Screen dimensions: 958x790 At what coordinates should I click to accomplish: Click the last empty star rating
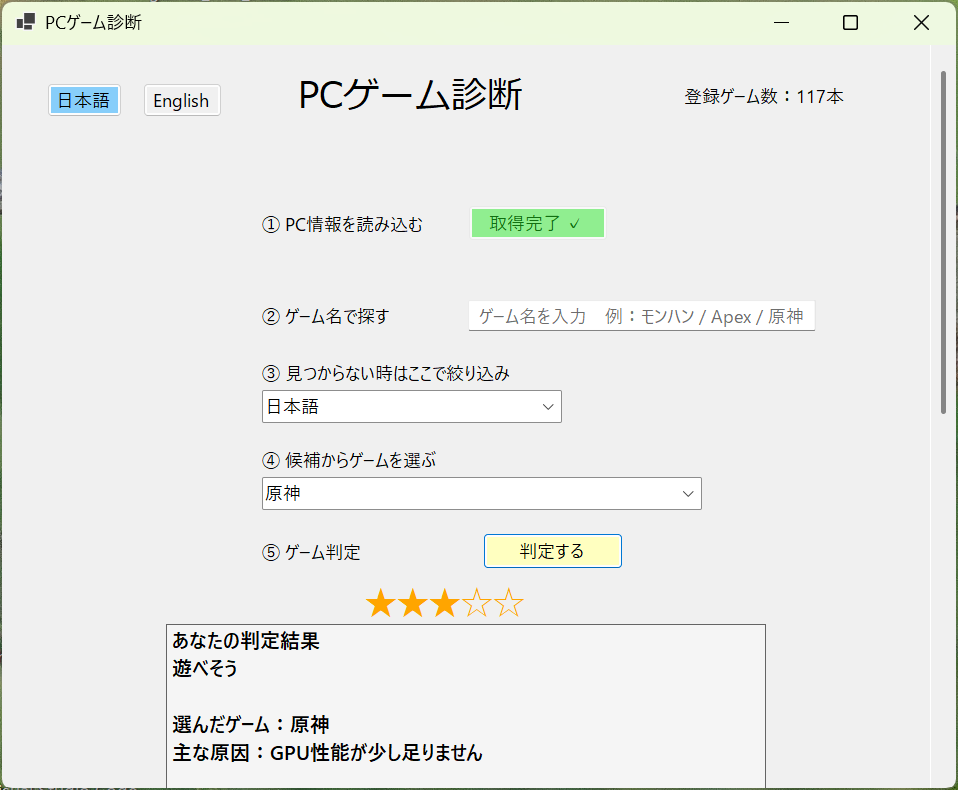pos(509,603)
